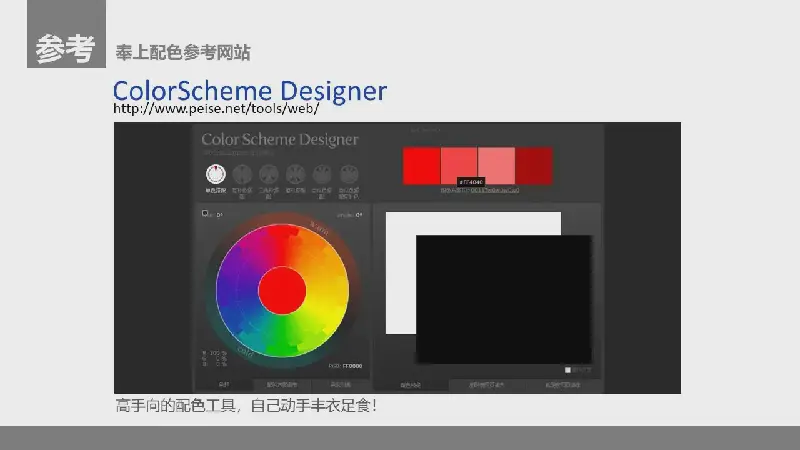The height and width of the screenshot is (450, 800).
Task: Select the analogic scheme wheel icon
Action: pos(322,174)
